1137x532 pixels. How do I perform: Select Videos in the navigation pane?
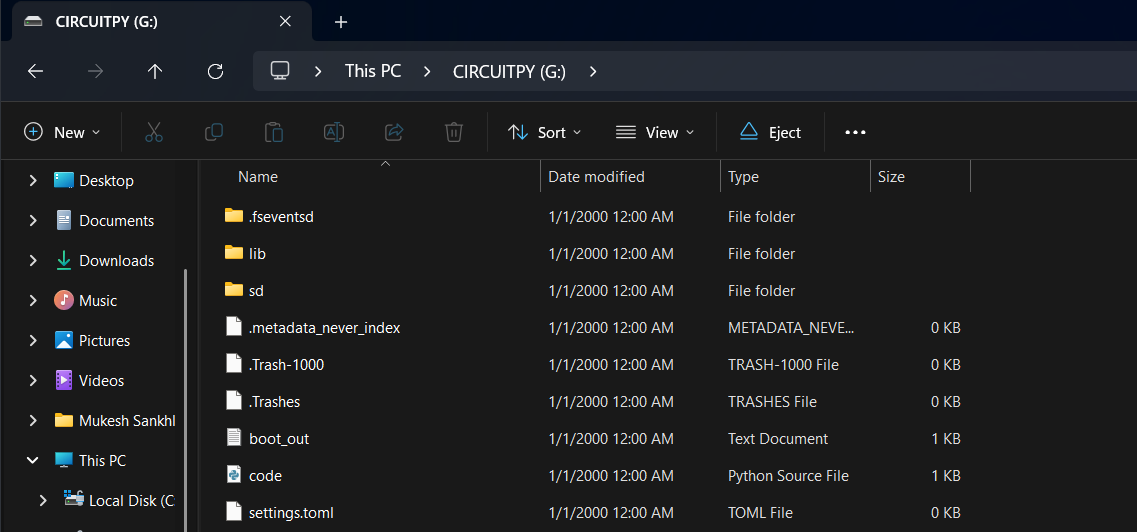[102, 381]
